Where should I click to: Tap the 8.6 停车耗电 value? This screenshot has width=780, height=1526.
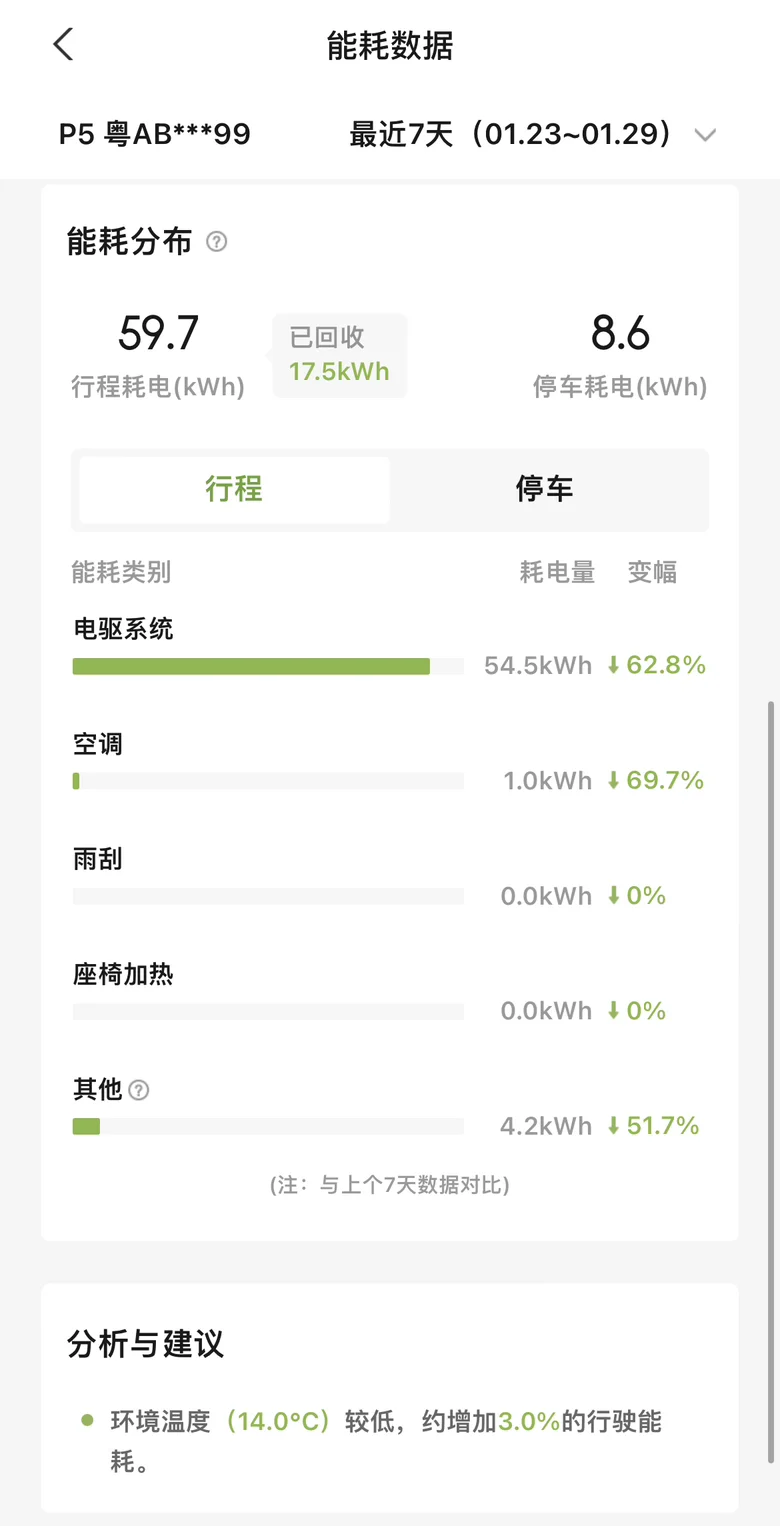point(620,333)
